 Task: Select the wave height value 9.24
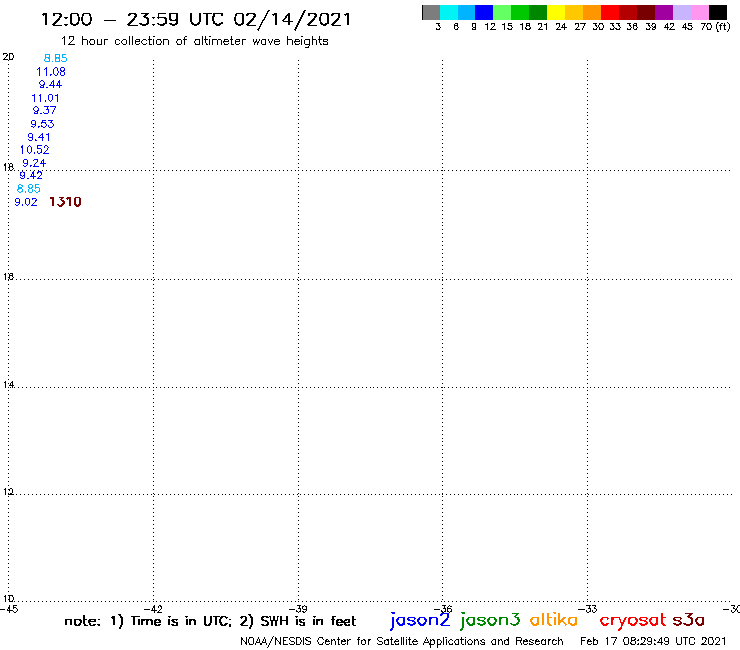(x=34, y=163)
